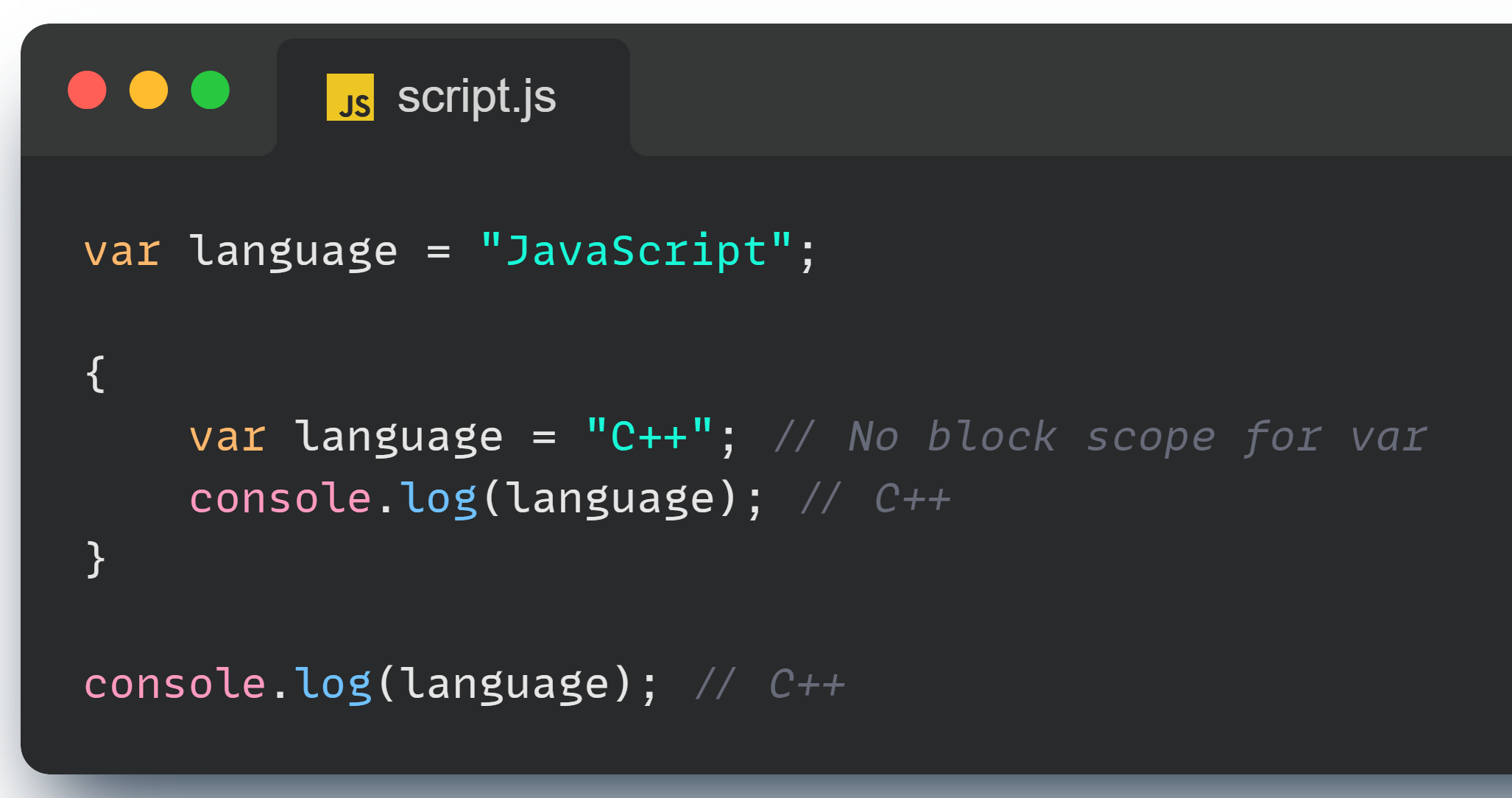The height and width of the screenshot is (798, 1512).
Task: Click the log method on last line
Action: (x=333, y=684)
